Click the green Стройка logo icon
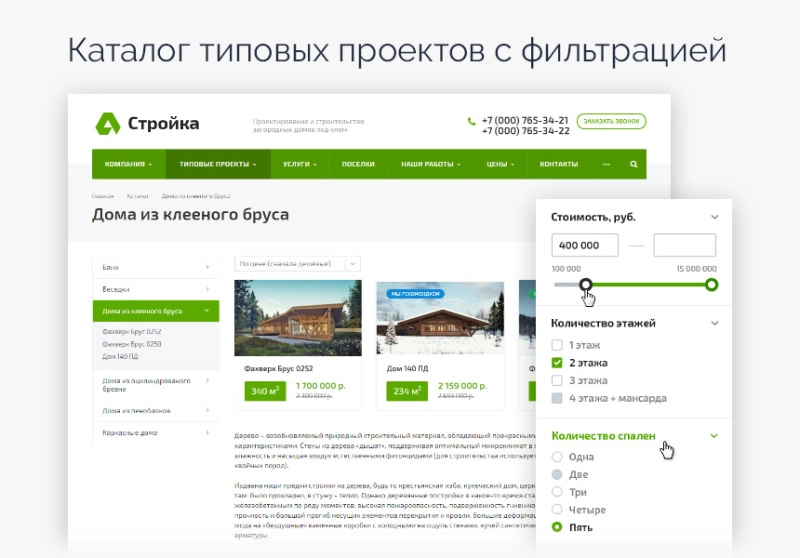 pyautogui.click(x=107, y=124)
